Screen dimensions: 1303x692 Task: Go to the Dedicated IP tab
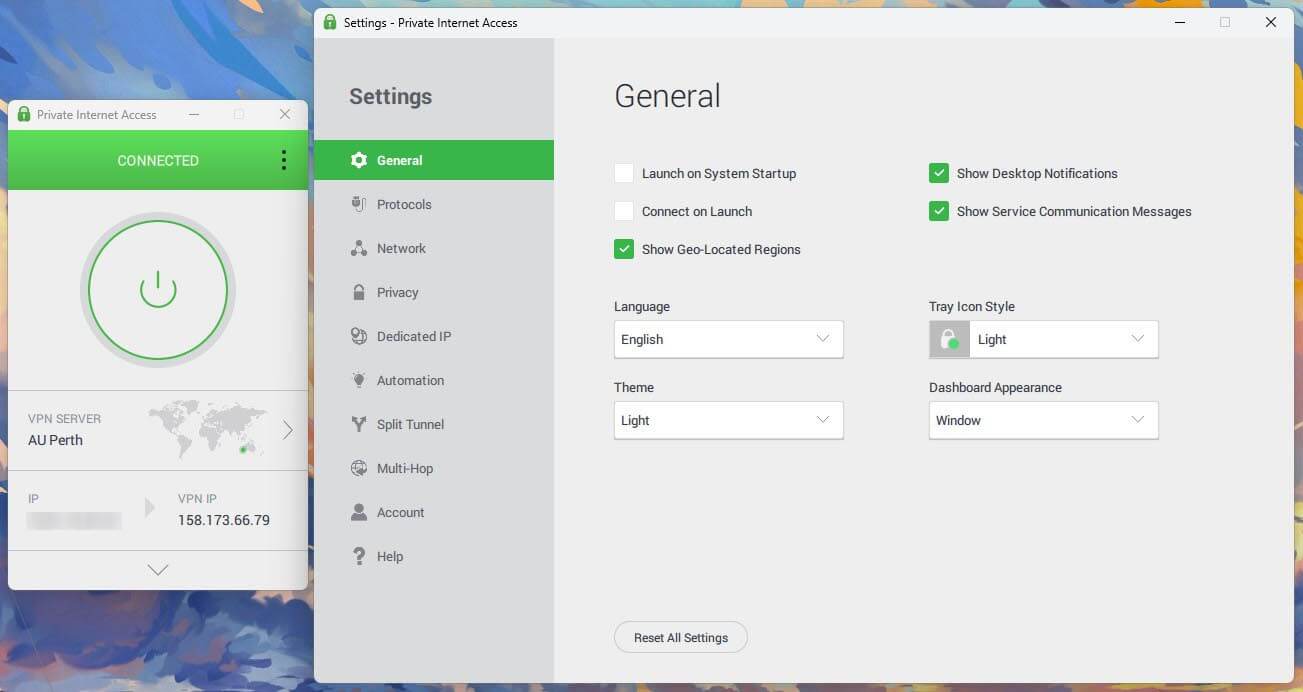(x=434, y=336)
